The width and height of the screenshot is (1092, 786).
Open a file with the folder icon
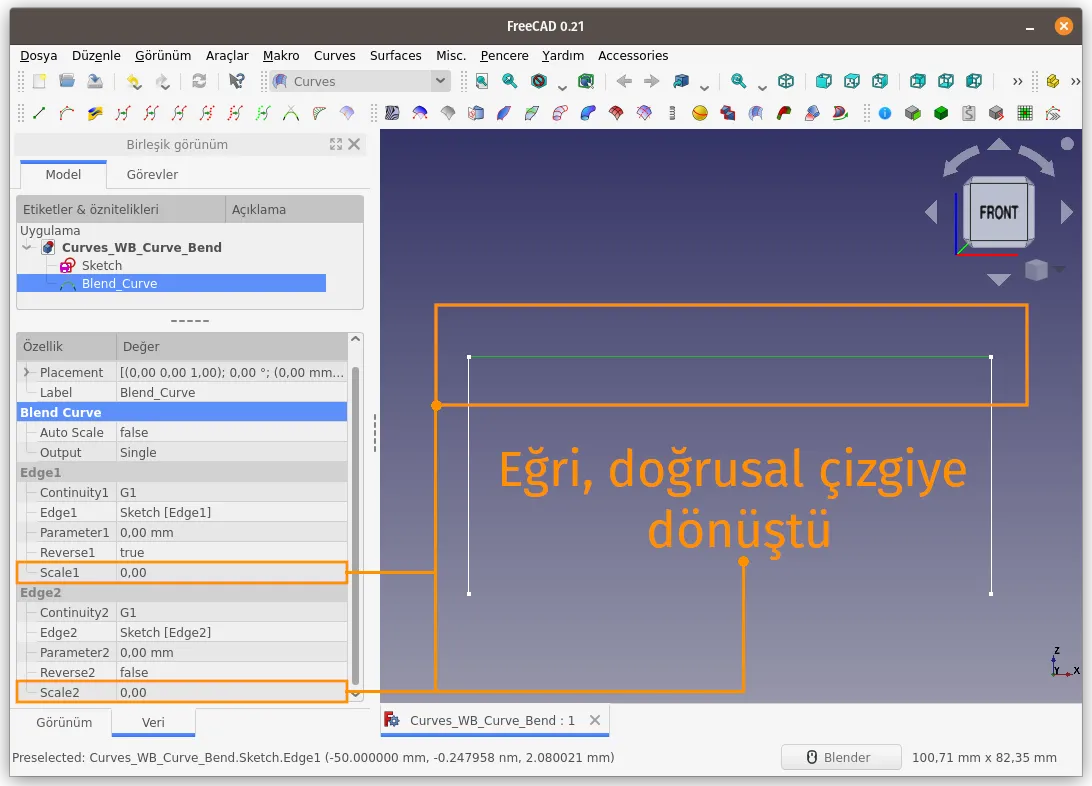coord(67,81)
